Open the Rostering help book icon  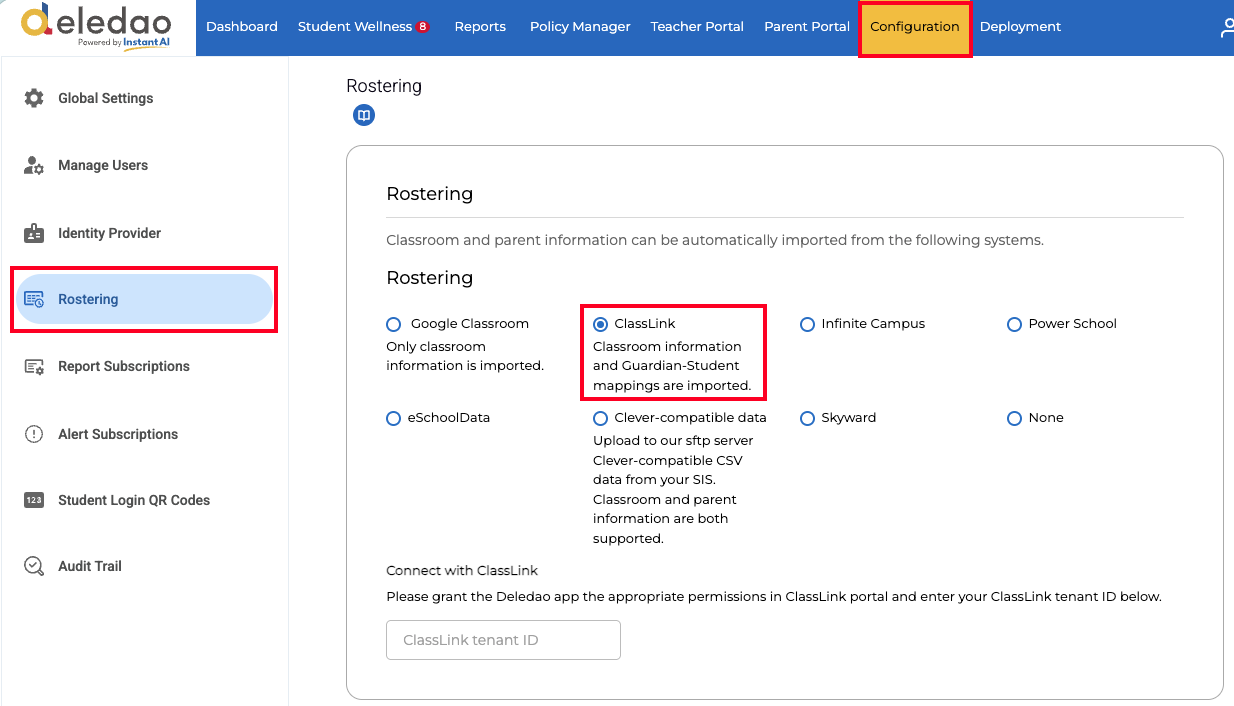[x=364, y=116]
